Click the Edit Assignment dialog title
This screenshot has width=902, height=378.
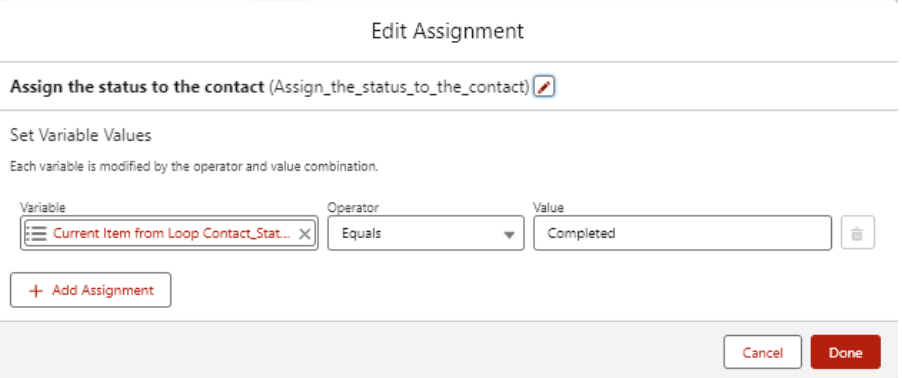(448, 30)
